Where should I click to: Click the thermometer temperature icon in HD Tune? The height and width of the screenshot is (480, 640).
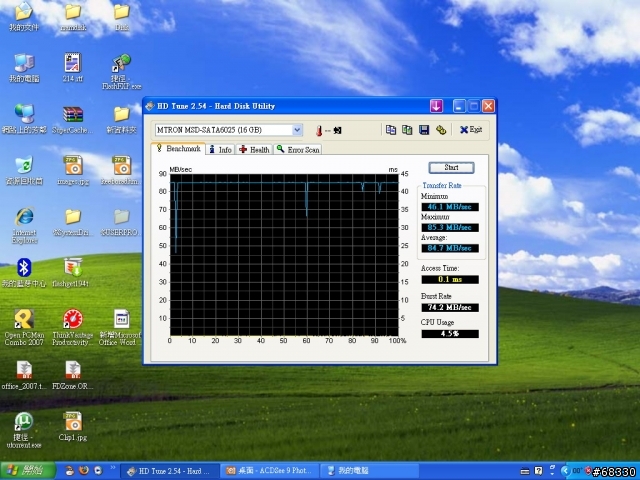319,131
